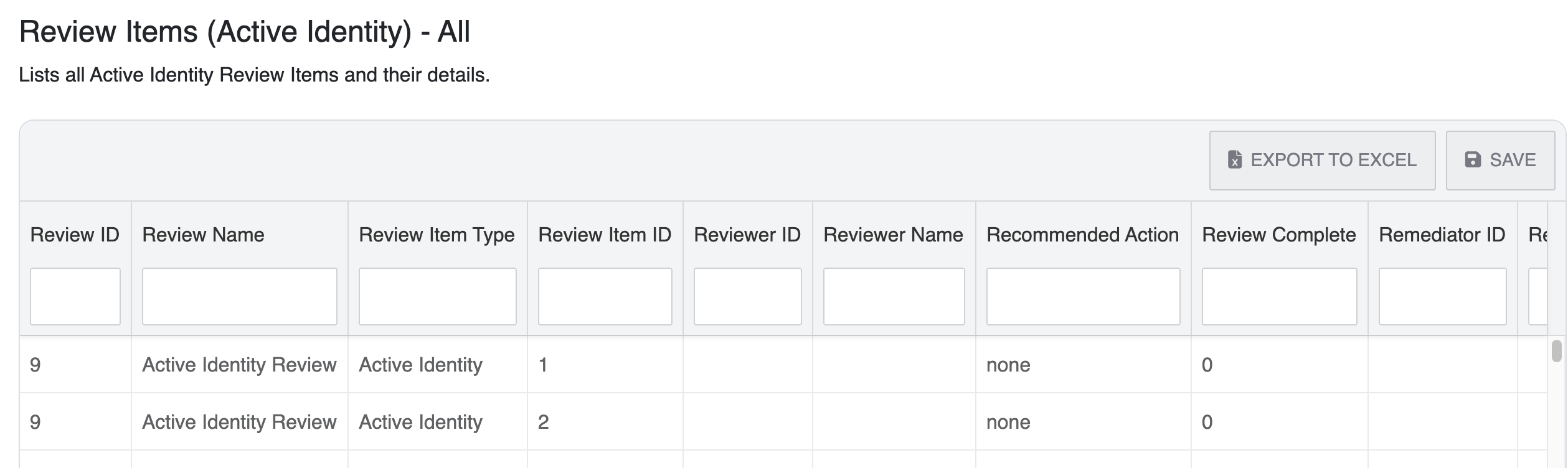Focus the Reviewer ID filter field

click(x=747, y=296)
